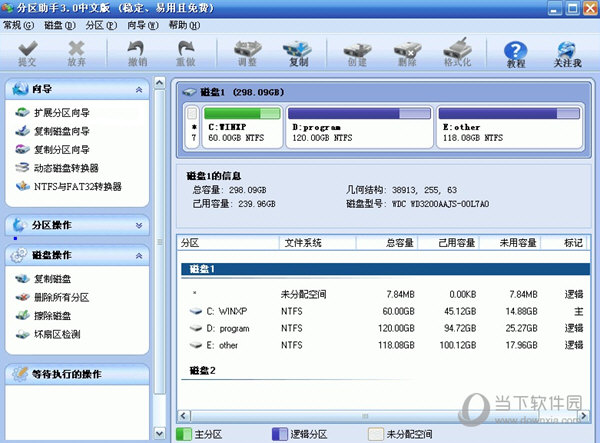The image size is (600, 443).
Task: Click the green 主分区 legend swatch
Action: pyautogui.click(x=184, y=434)
